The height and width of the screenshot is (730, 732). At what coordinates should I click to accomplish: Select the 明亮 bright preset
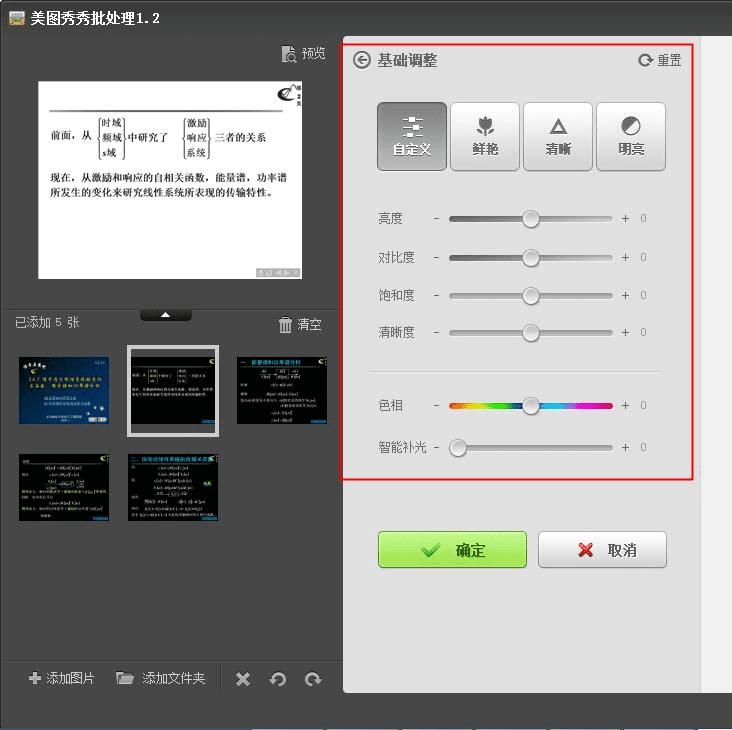pyautogui.click(x=631, y=136)
